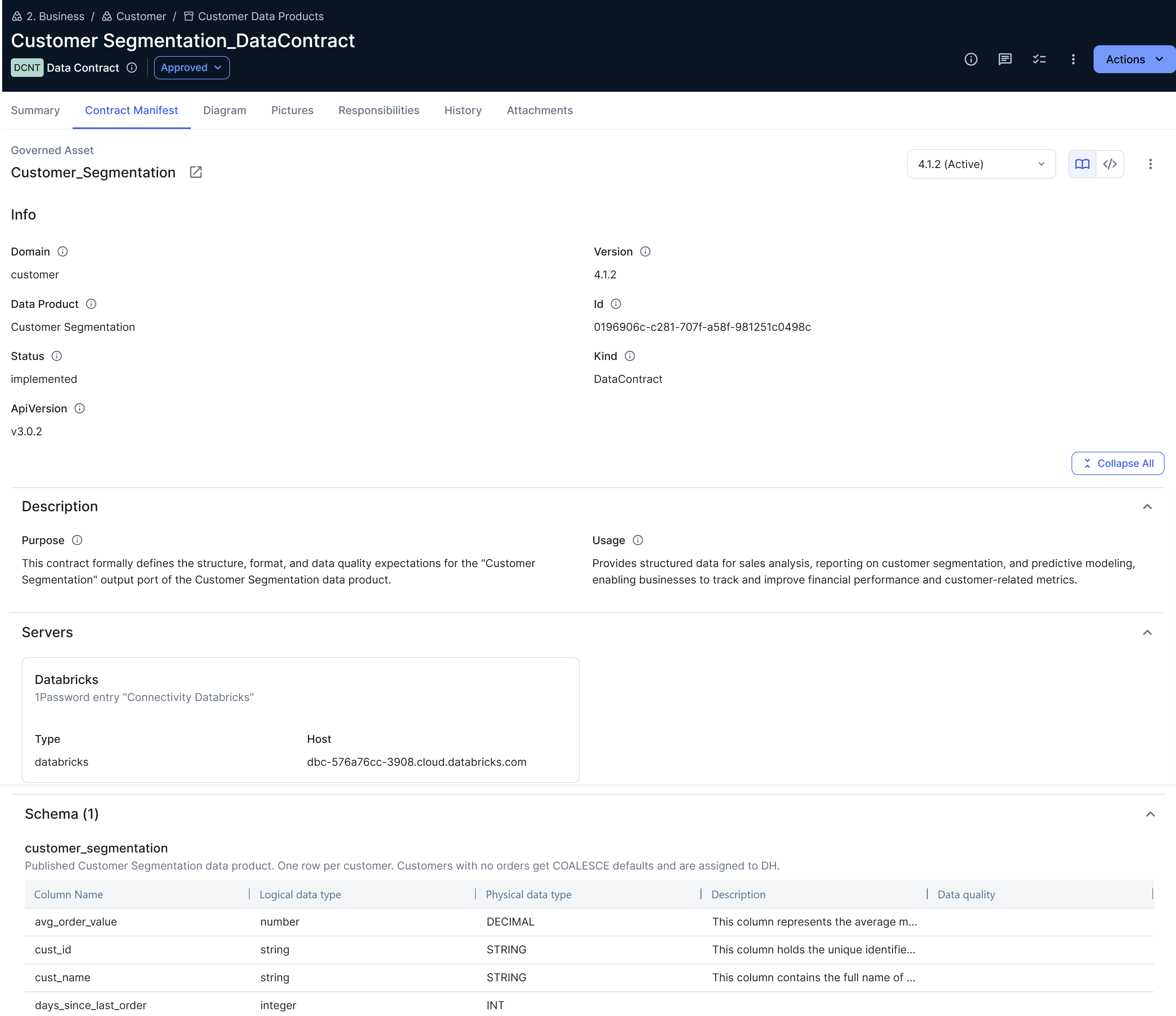Switch to code view of manifest
Viewport: 1176px width, 1016px height.
(x=1110, y=164)
